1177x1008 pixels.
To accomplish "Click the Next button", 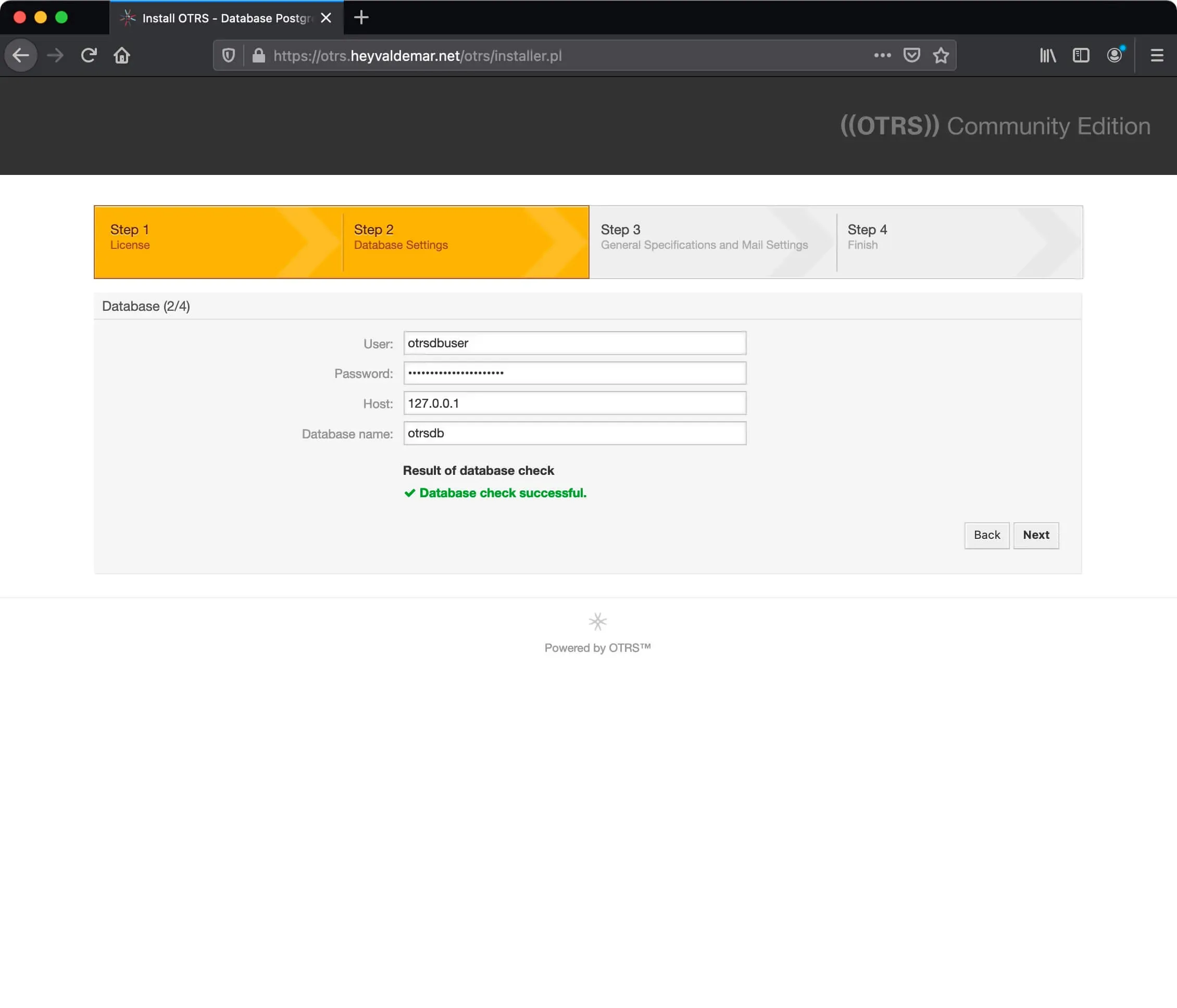I will tap(1035, 535).
